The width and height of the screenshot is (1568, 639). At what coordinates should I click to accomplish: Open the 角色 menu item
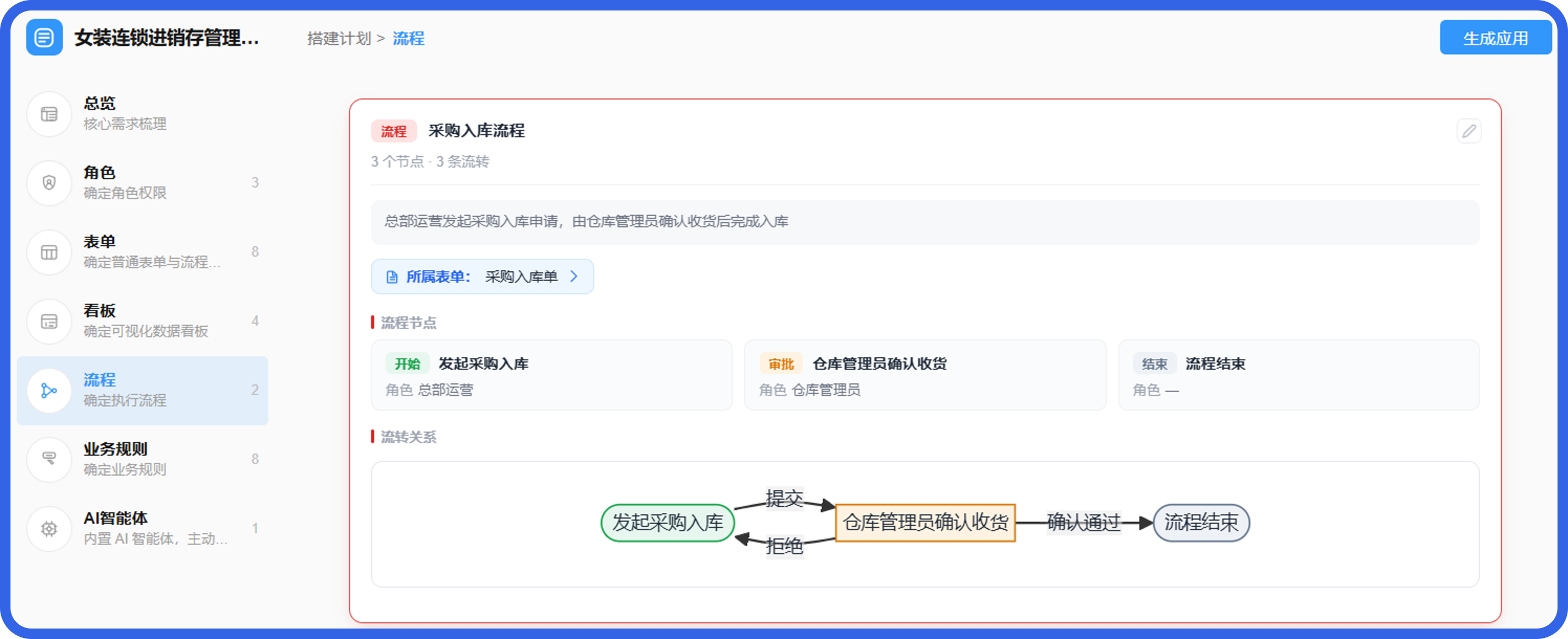tap(143, 183)
